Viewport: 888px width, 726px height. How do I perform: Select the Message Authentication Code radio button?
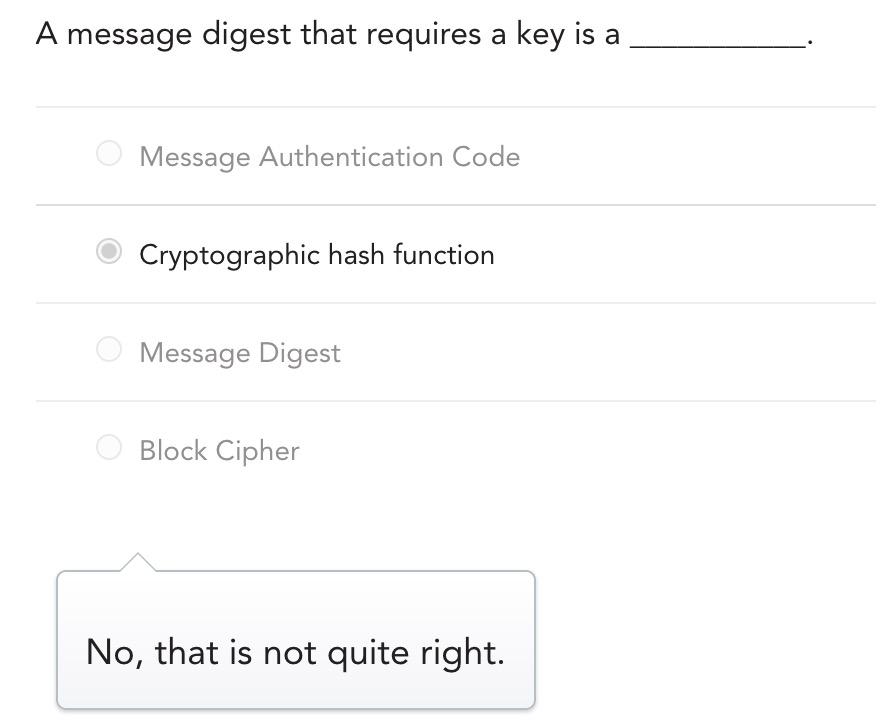point(108,153)
